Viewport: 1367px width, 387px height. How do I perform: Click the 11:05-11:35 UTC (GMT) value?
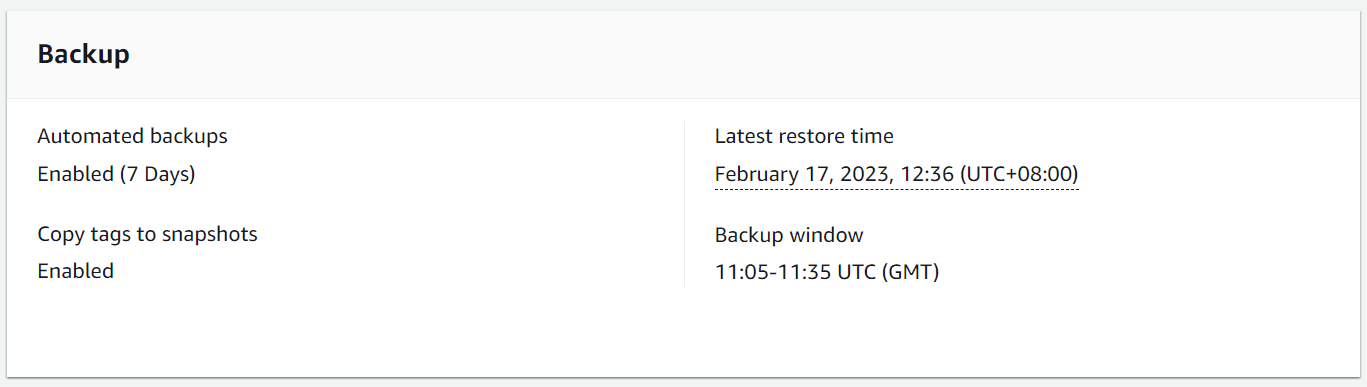point(827,271)
